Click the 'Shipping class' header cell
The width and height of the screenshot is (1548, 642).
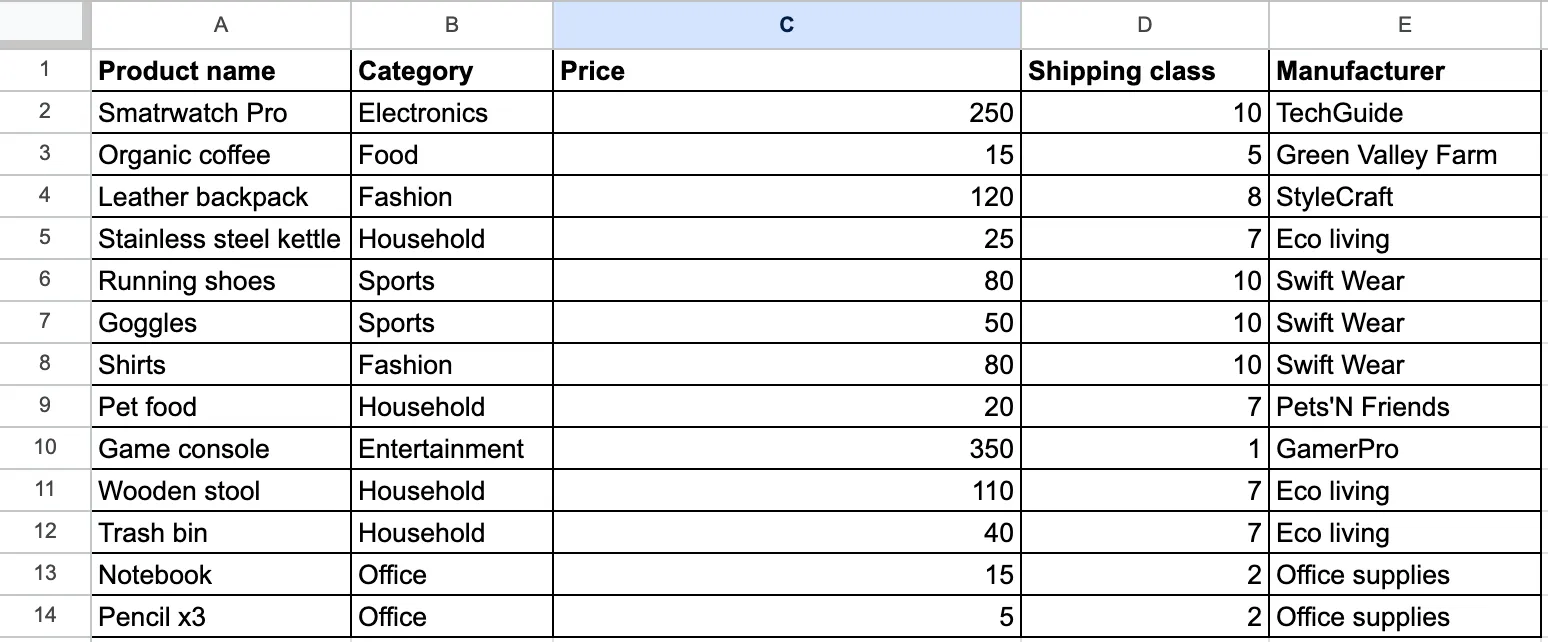click(x=1144, y=71)
